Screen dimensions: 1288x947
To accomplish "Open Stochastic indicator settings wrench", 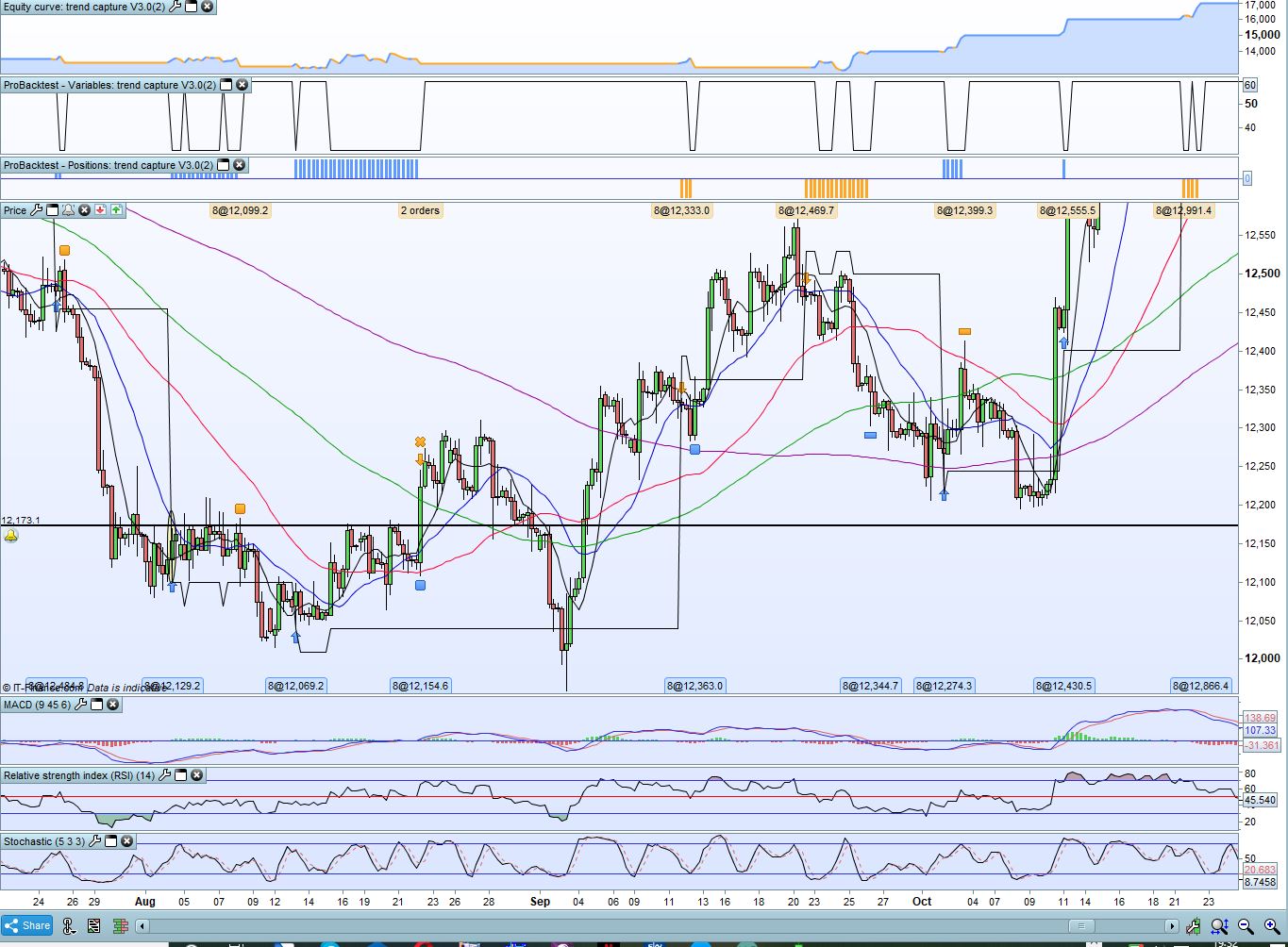I will coord(94,841).
